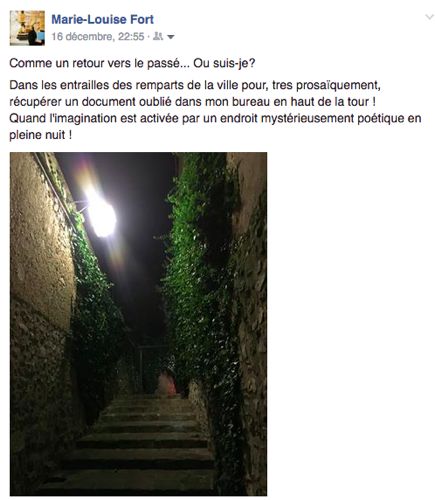Click the Marie-Louise Fort name link
435x500 pixels.
[x=103, y=19]
